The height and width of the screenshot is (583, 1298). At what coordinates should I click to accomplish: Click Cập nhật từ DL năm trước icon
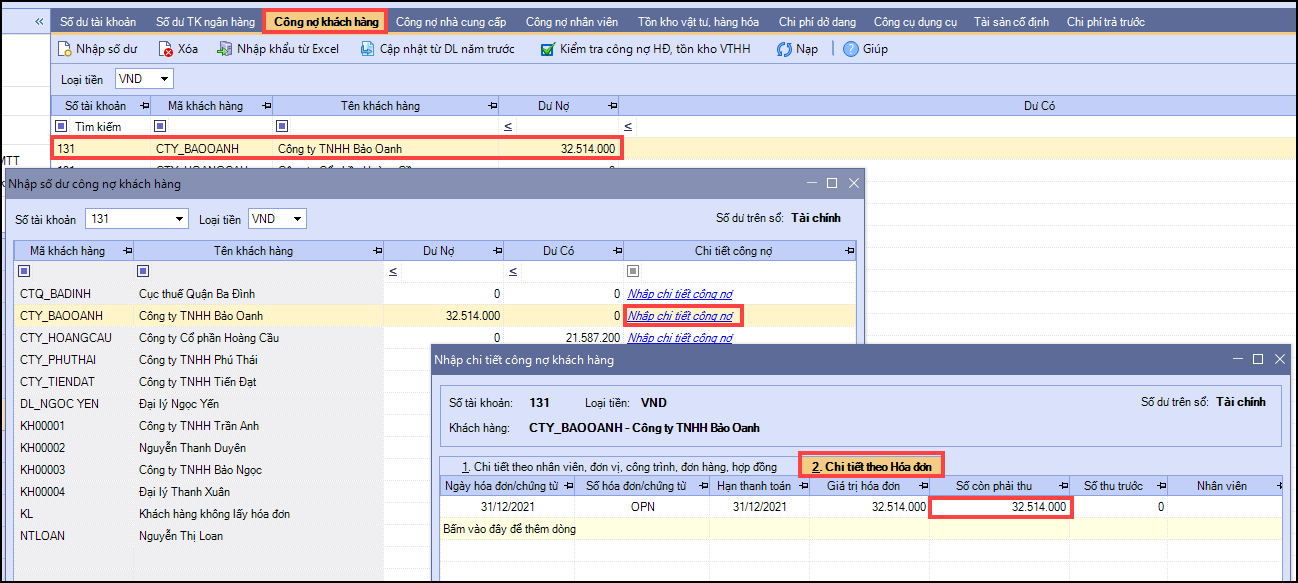pyautogui.click(x=367, y=49)
